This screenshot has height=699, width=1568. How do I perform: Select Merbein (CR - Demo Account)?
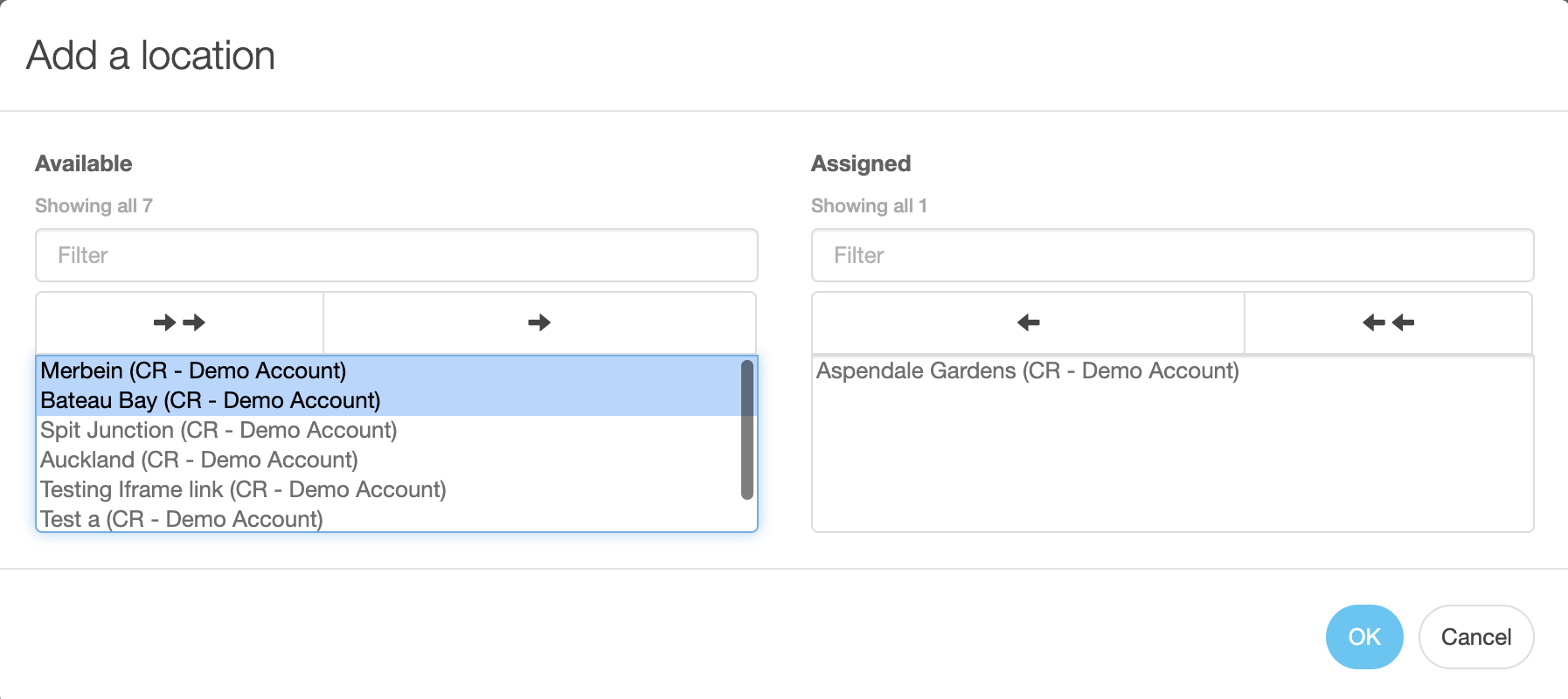[x=390, y=370]
